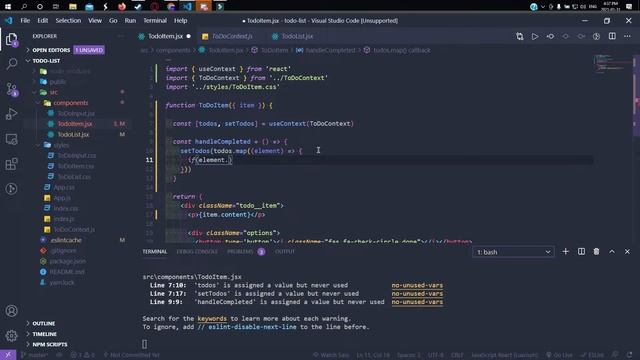Open the Accounts menu icon
Viewport: 640px width, 360px height.
[11, 311]
